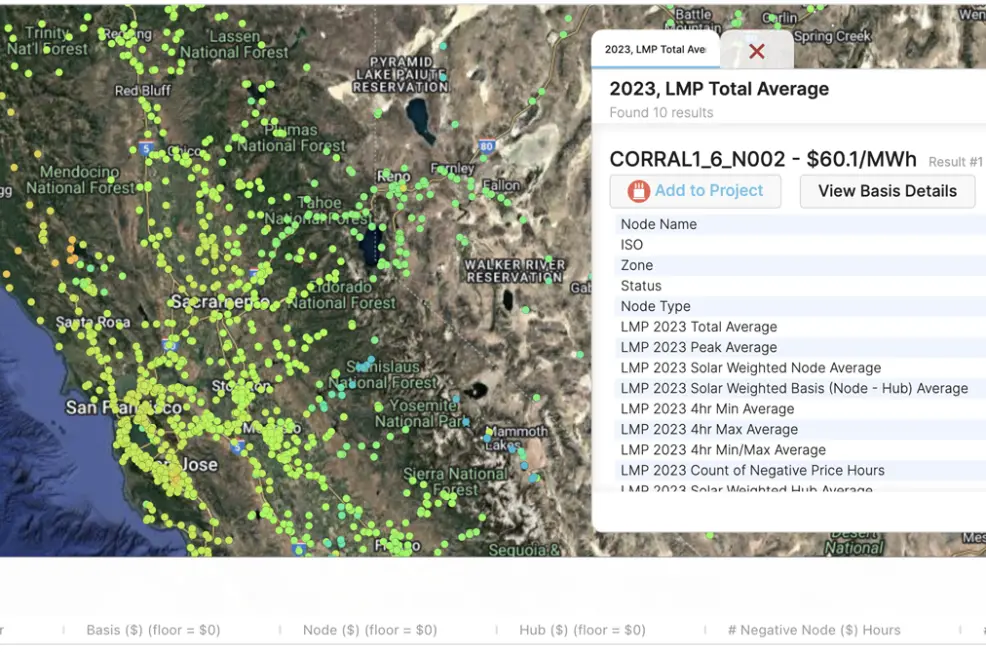The width and height of the screenshot is (986, 658).
Task: Click the I-80 highway shield near Fernley
Action: 487,147
